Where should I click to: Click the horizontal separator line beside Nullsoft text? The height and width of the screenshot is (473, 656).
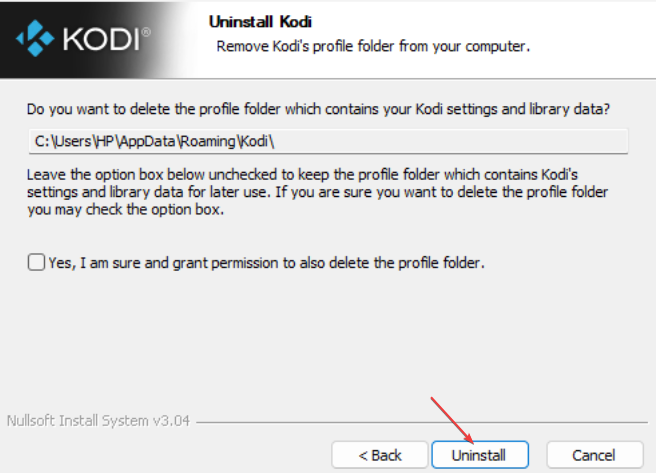(422, 422)
